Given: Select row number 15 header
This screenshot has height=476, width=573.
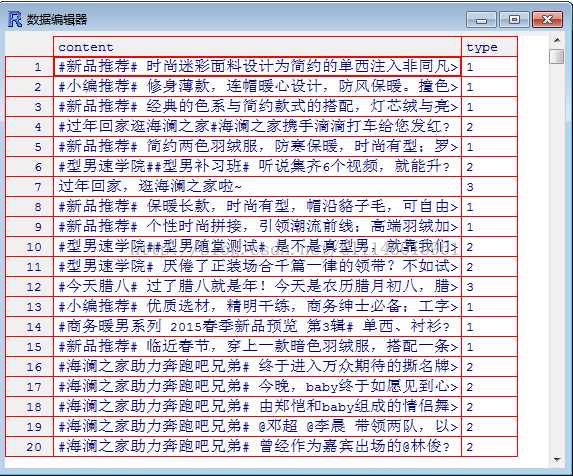Looking at the screenshot, I should pyautogui.click(x=30, y=347).
